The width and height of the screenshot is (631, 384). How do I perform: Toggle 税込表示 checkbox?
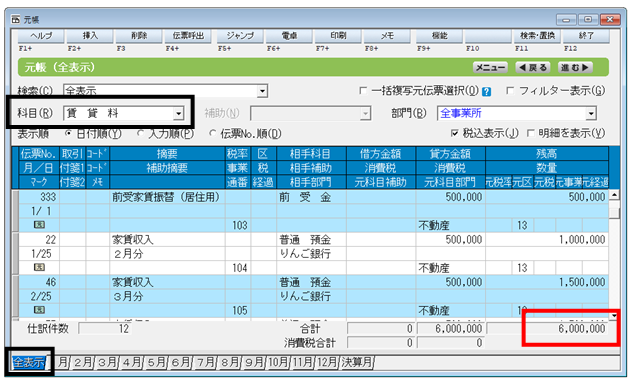point(455,133)
